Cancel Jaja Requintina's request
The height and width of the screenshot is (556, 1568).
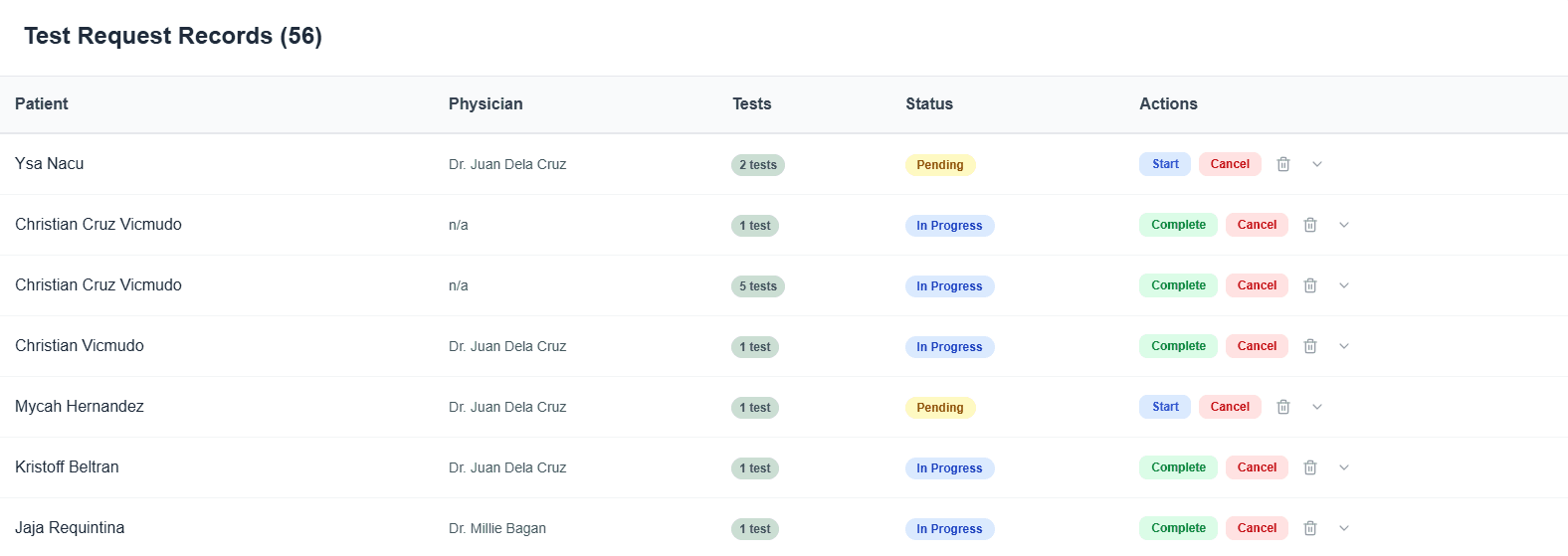coord(1257,528)
